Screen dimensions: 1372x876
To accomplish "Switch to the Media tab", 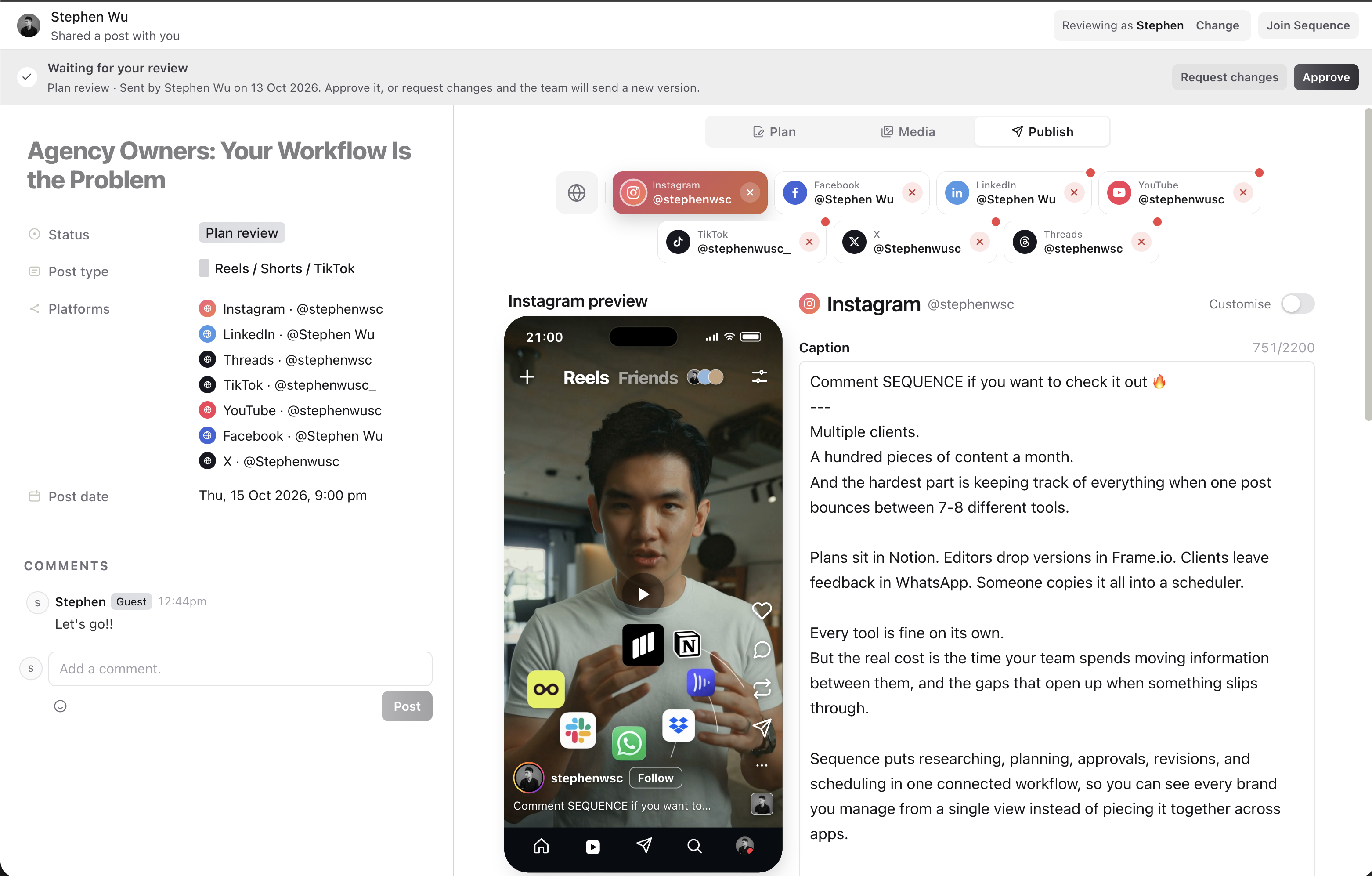I will (908, 132).
